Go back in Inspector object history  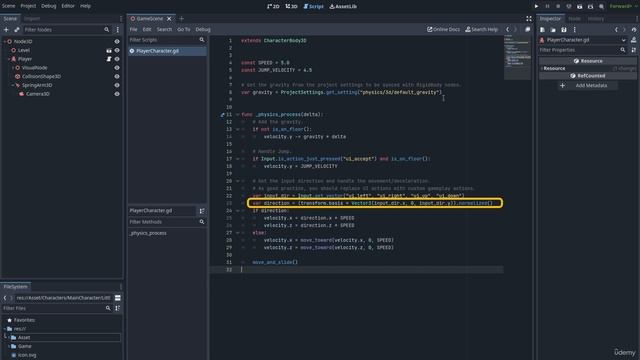click(616, 29)
